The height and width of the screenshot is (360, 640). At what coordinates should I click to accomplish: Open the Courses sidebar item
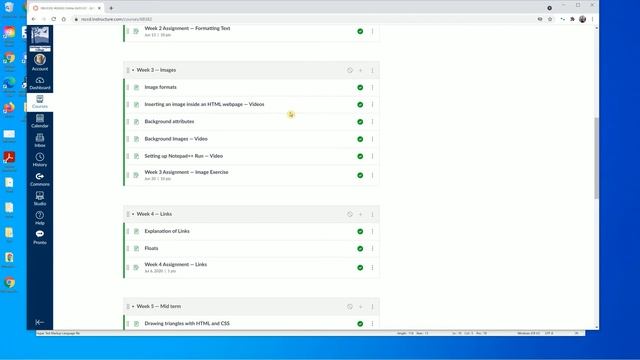[x=40, y=102]
